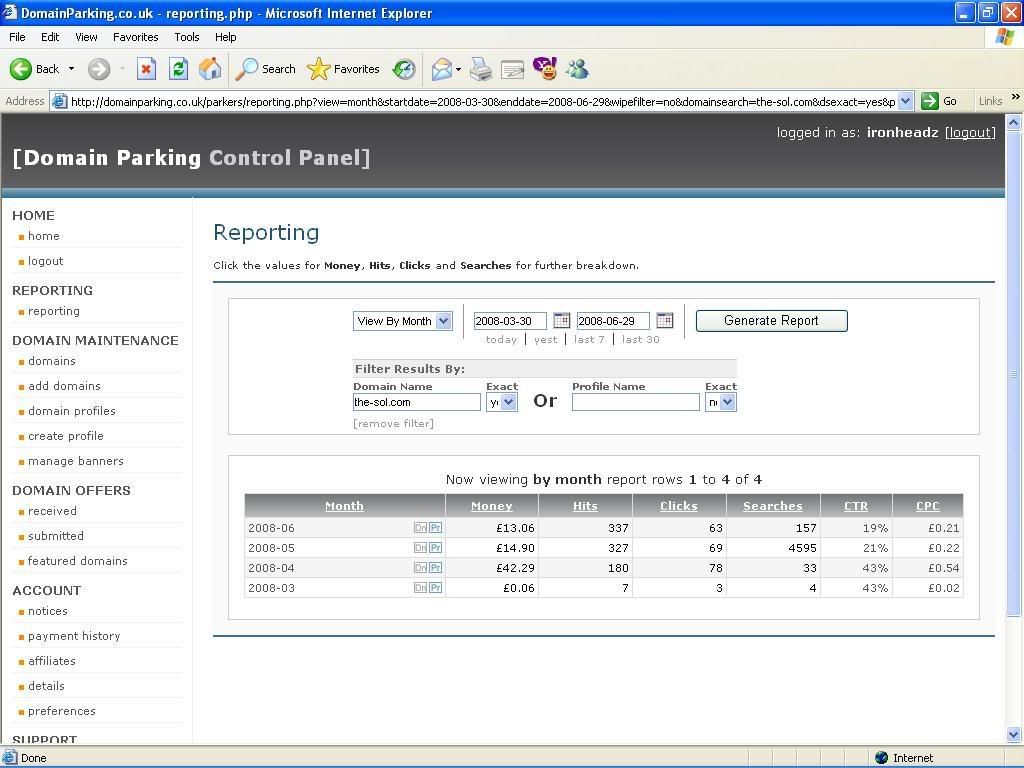Open the end date calendar picker
Screen dimensions: 1024x768
[x=664, y=321]
